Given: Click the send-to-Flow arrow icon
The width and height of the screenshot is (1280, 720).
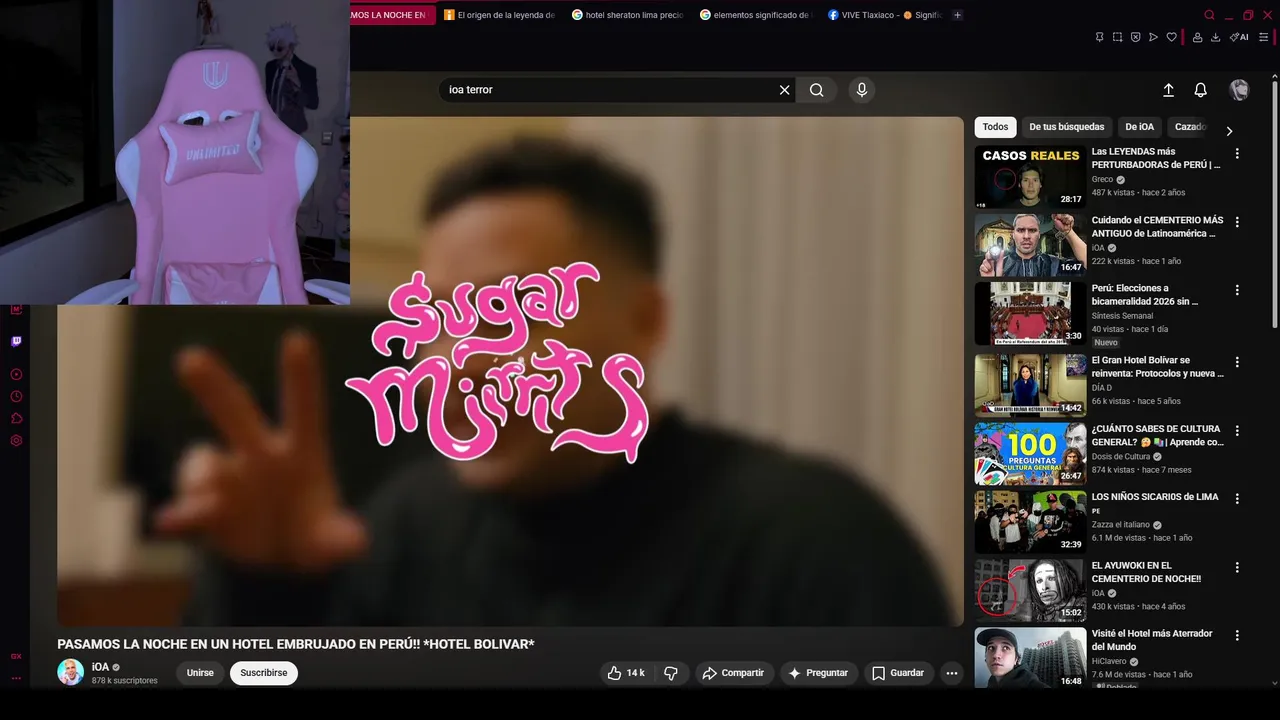Looking at the screenshot, I should coord(1153,37).
